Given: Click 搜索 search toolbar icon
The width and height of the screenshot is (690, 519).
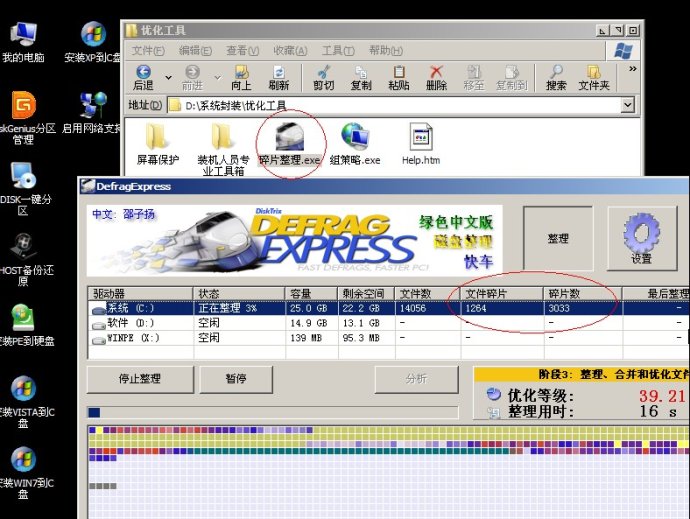Looking at the screenshot, I should (556, 77).
